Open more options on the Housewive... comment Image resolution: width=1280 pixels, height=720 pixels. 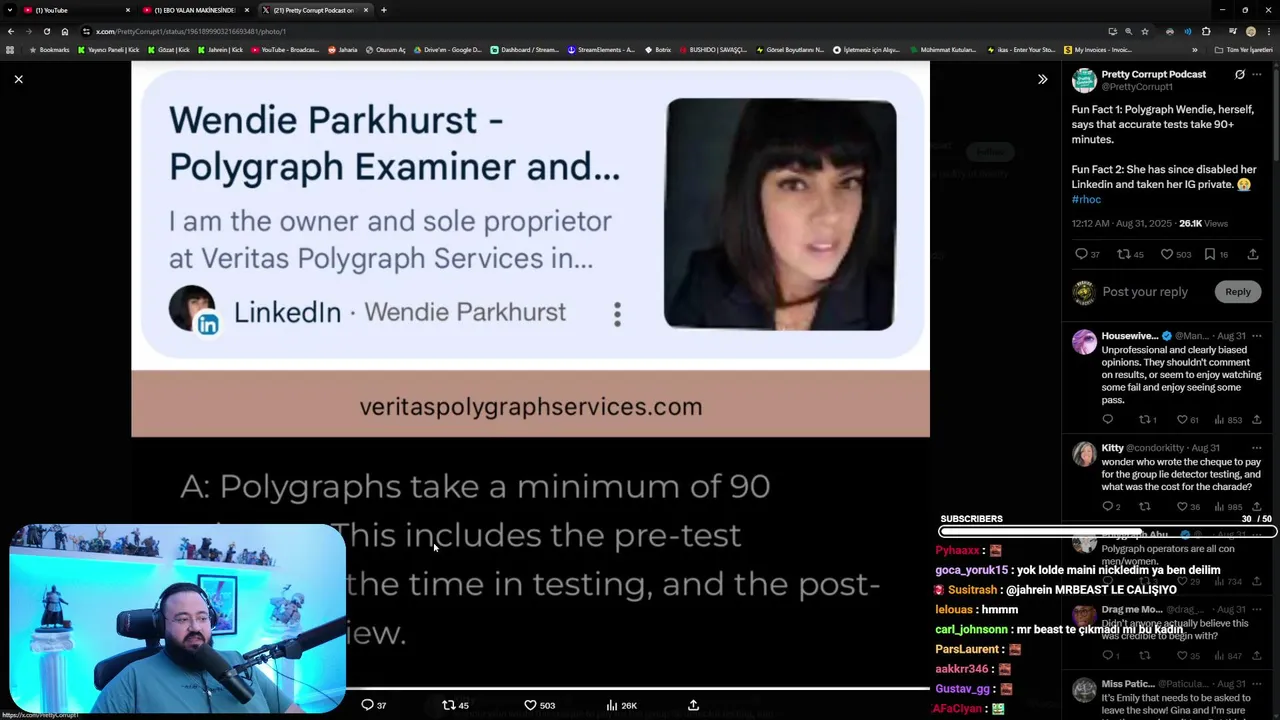click(1257, 336)
